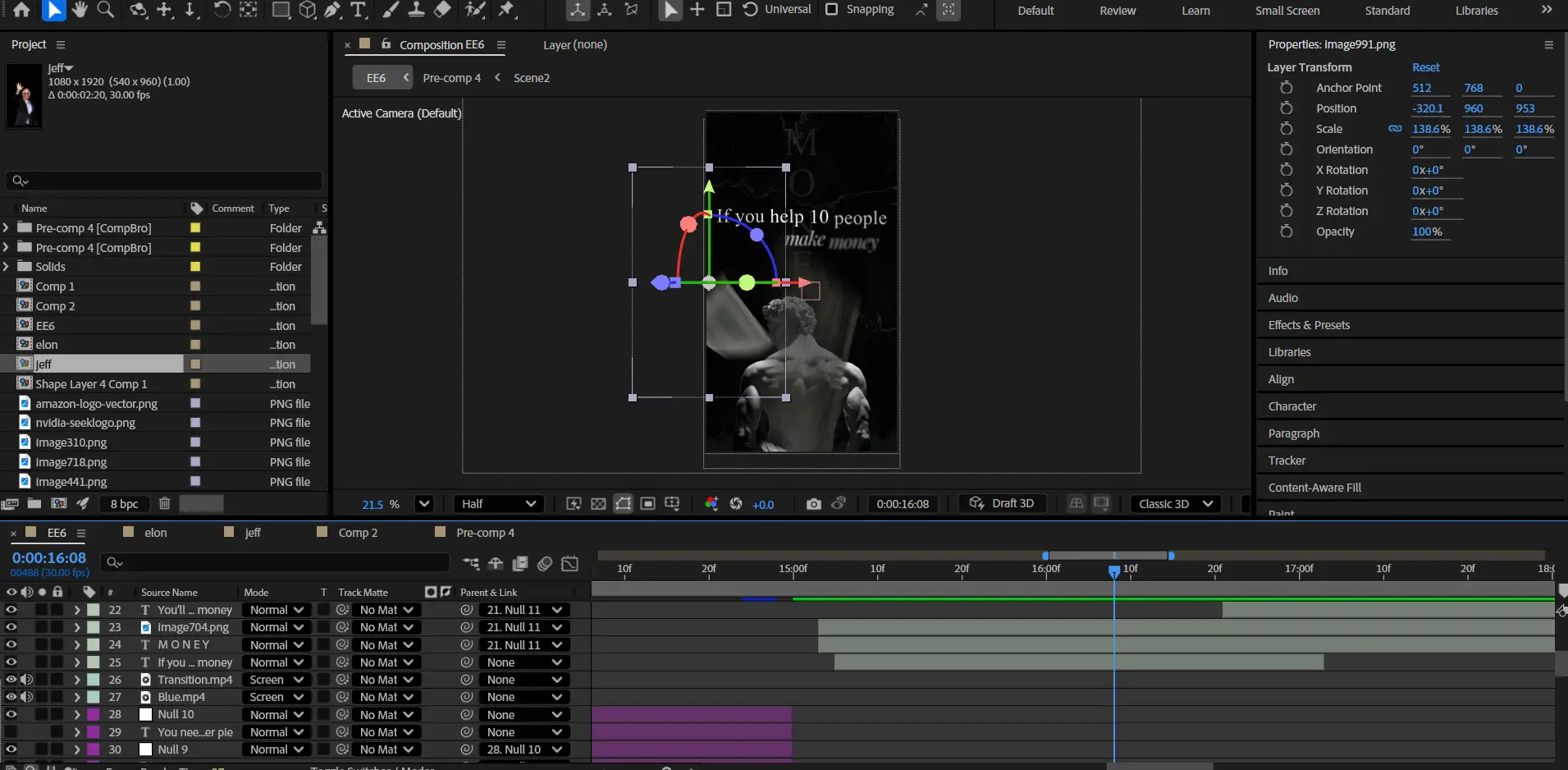Image resolution: width=1568 pixels, height=770 pixels.
Task: Click the purple label swatch of Null 10
Action: click(94, 714)
